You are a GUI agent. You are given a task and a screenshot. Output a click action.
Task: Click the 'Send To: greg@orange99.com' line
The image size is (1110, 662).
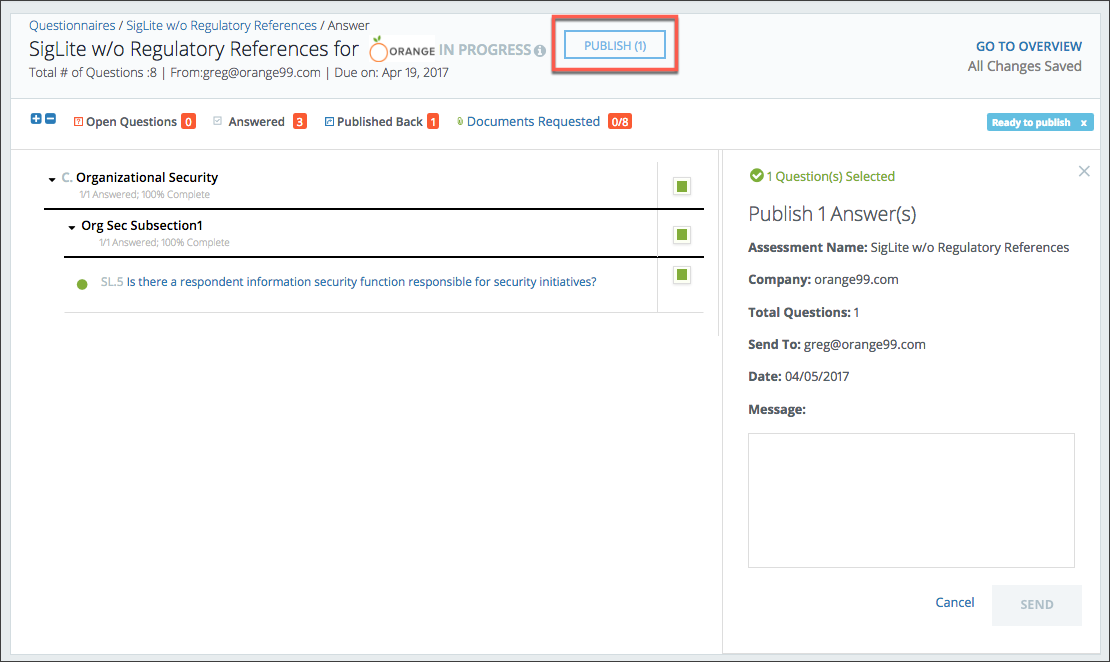pyautogui.click(x=837, y=345)
